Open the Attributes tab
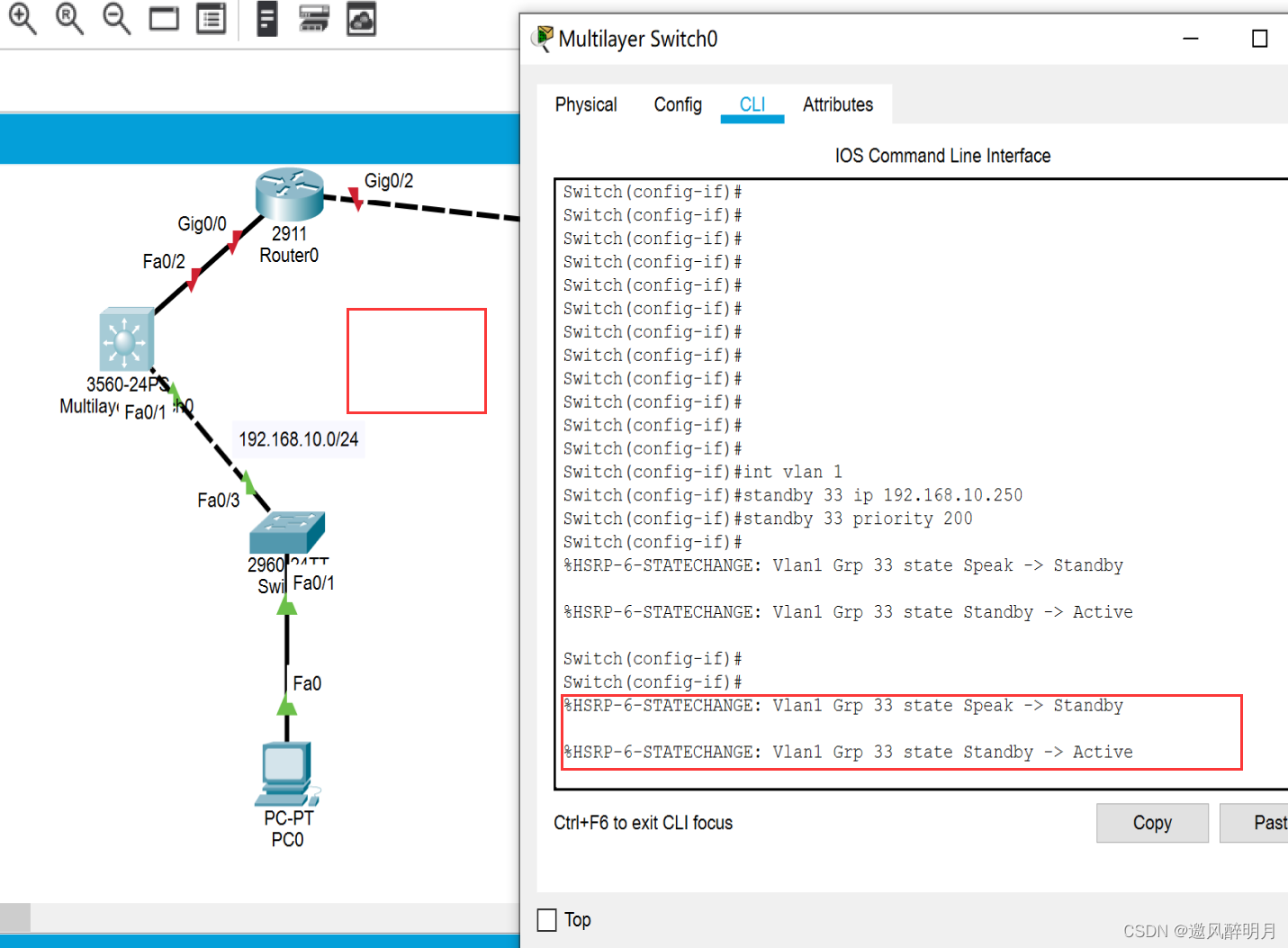Image resolution: width=1288 pixels, height=948 pixels. point(837,104)
